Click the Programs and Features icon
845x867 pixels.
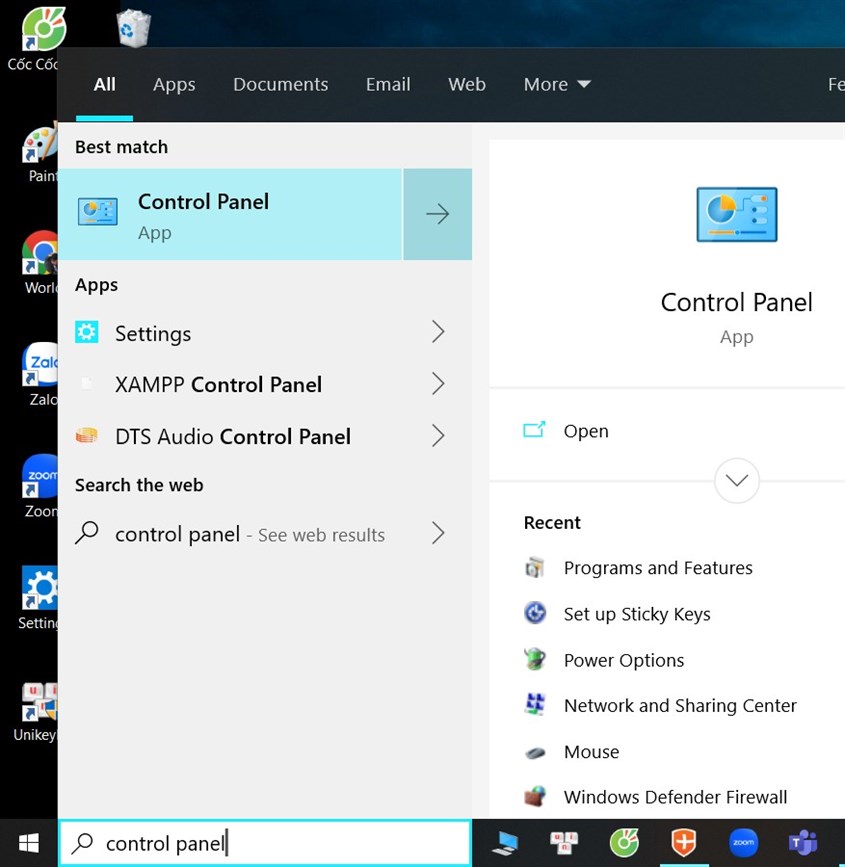click(535, 568)
